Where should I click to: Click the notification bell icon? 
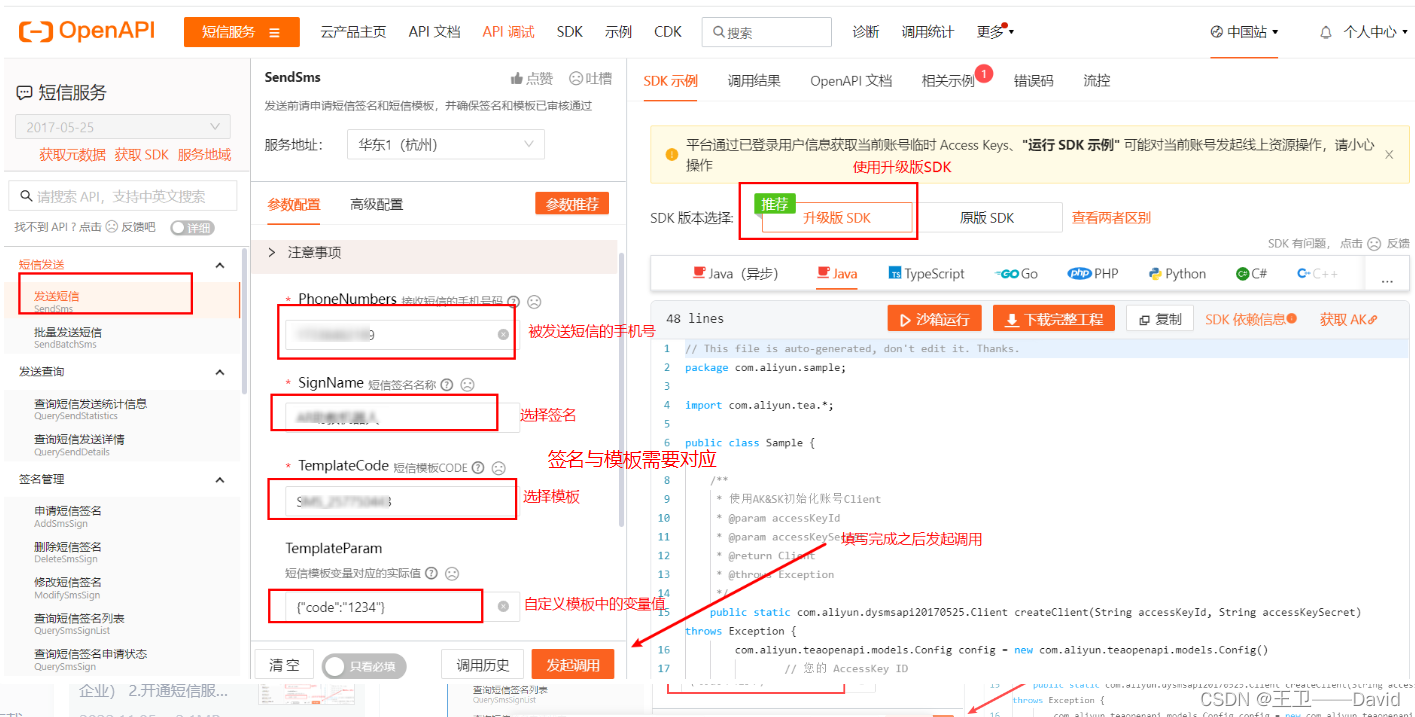point(1326,32)
